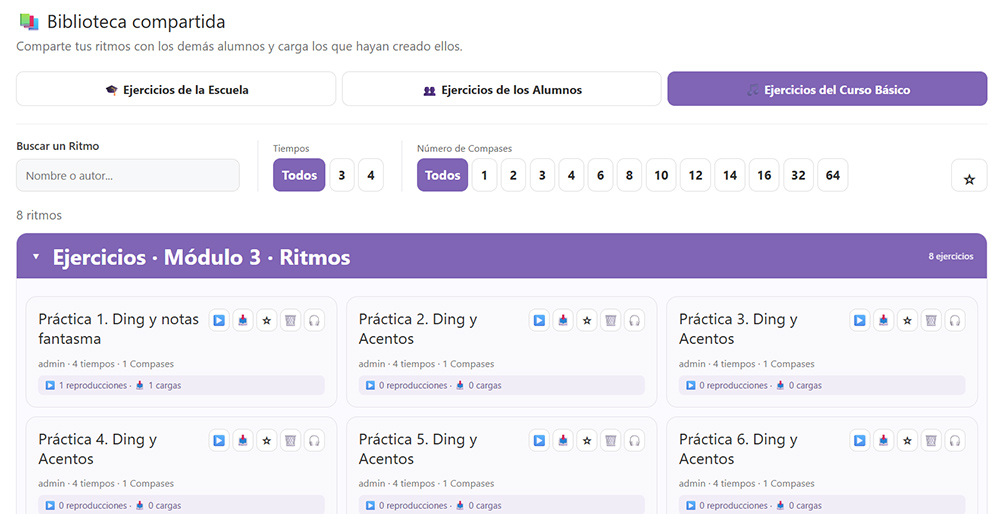Filter by 10 compases
Image resolution: width=1000 pixels, height=514 pixels.
tap(661, 175)
